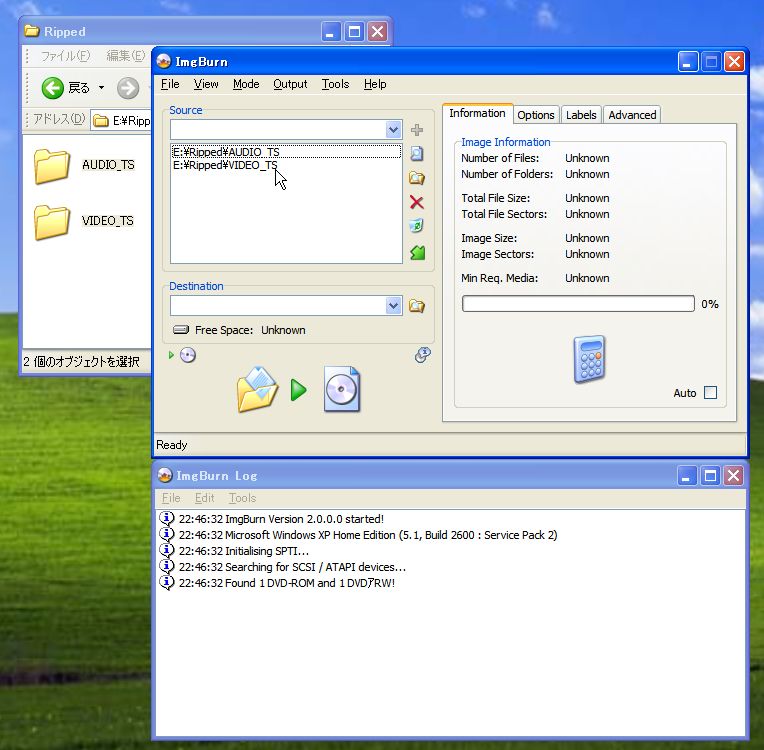Viewport: 764px width, 750px height.
Task: Open the Source dropdown list
Action: coord(393,130)
